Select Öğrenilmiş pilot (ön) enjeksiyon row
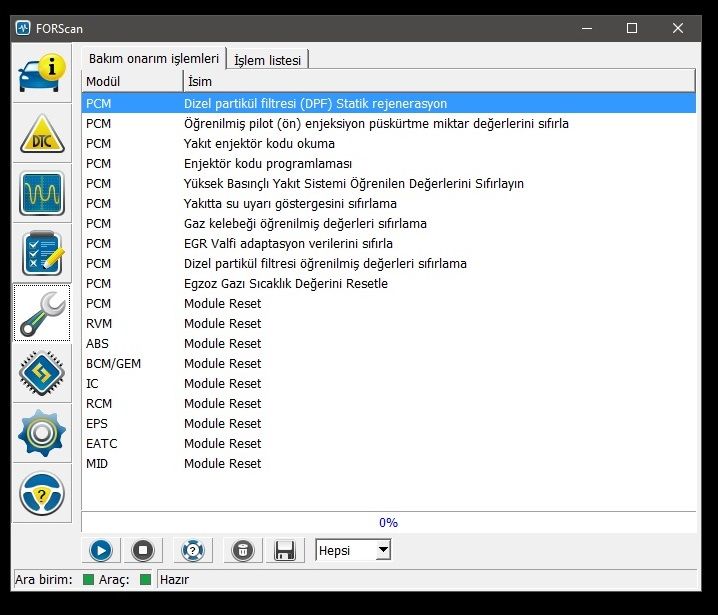The image size is (718, 615). click(x=389, y=124)
